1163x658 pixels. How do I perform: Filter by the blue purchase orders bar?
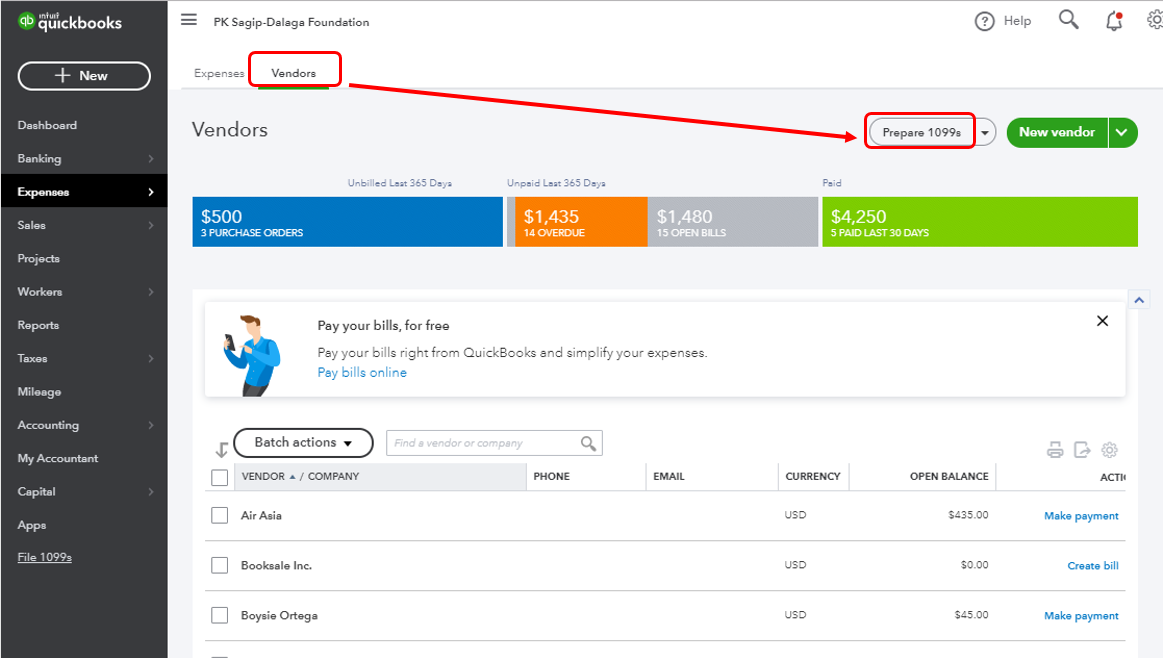pos(347,222)
